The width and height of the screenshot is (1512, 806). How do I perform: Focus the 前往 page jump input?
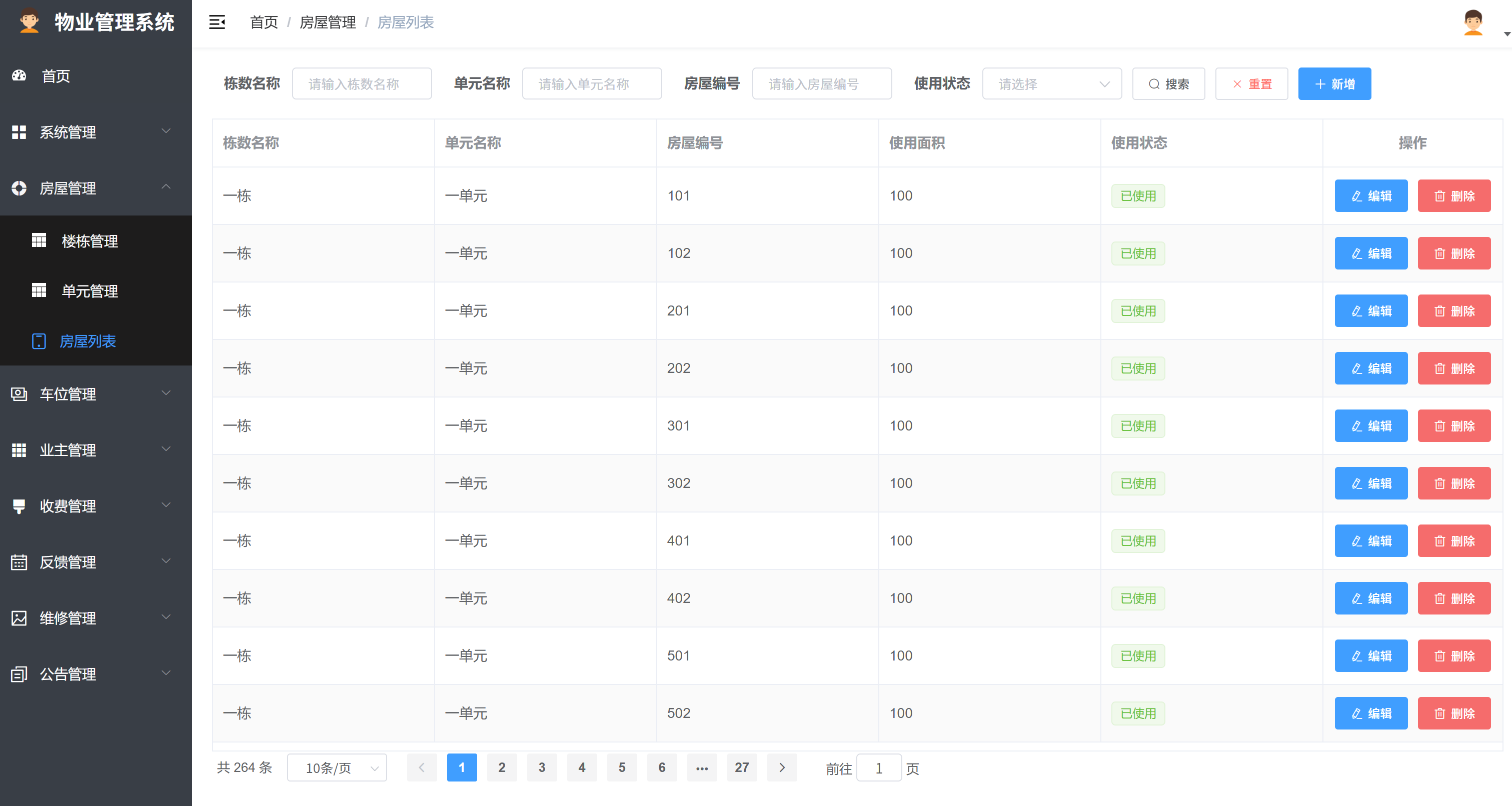[x=879, y=767]
